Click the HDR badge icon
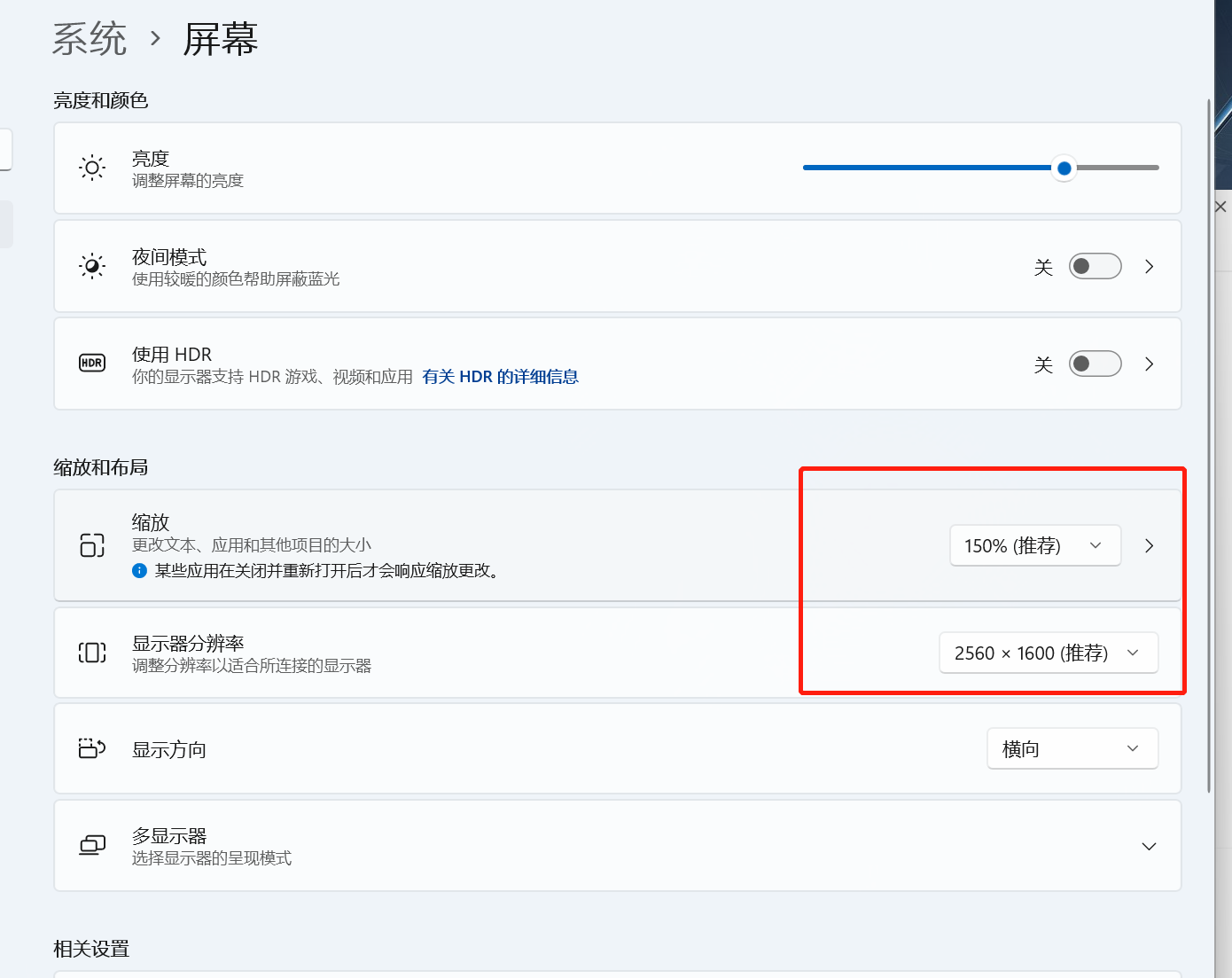Image resolution: width=1232 pixels, height=978 pixels. pyautogui.click(x=92, y=364)
